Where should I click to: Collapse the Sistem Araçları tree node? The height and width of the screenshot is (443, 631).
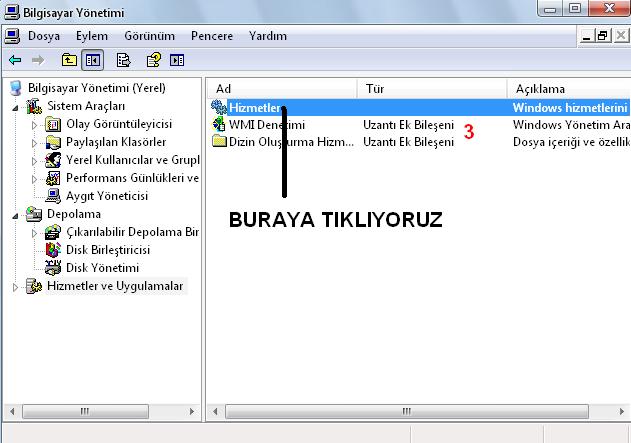coord(15,107)
